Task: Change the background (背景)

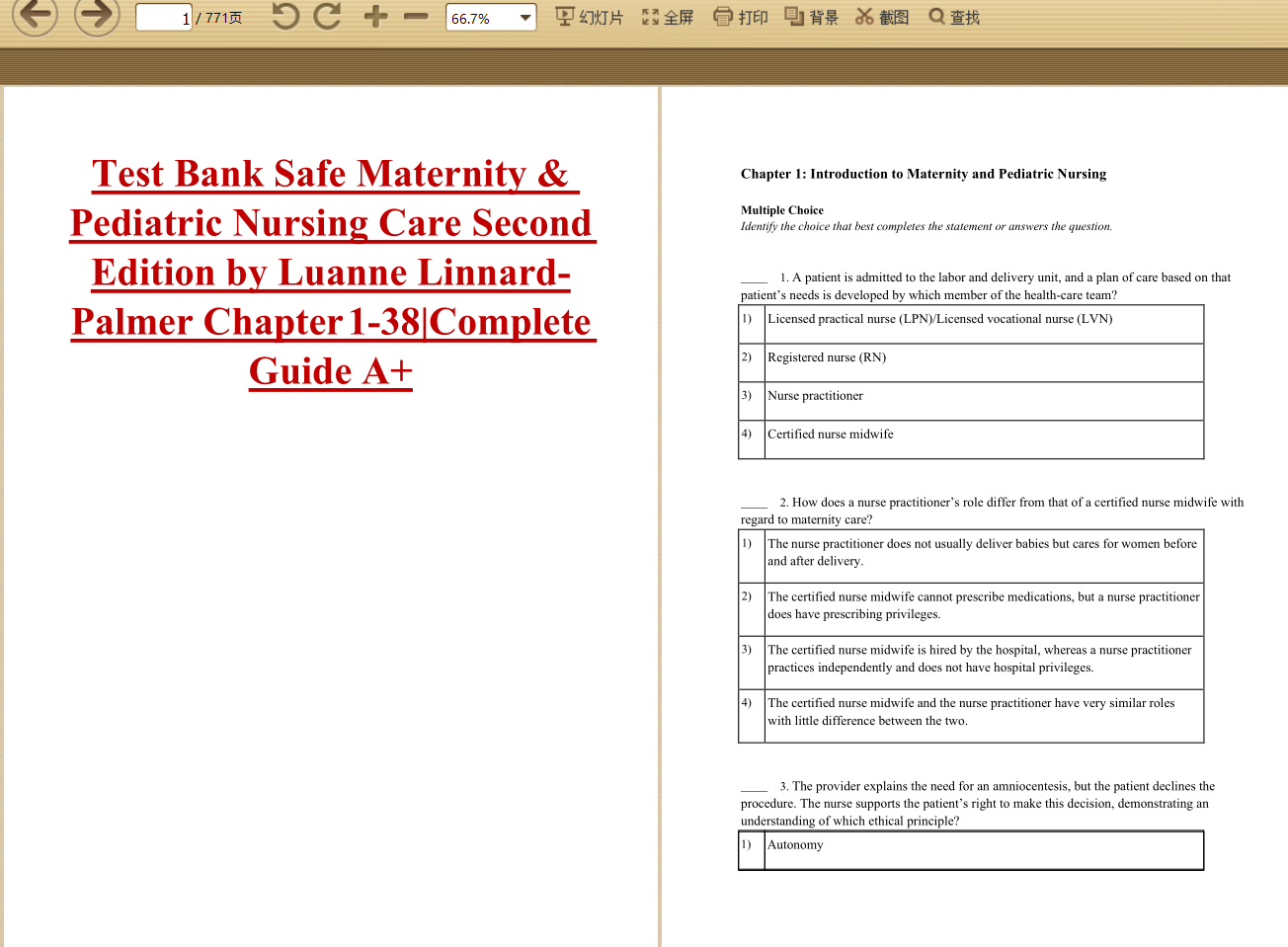Action: pyautogui.click(x=812, y=17)
